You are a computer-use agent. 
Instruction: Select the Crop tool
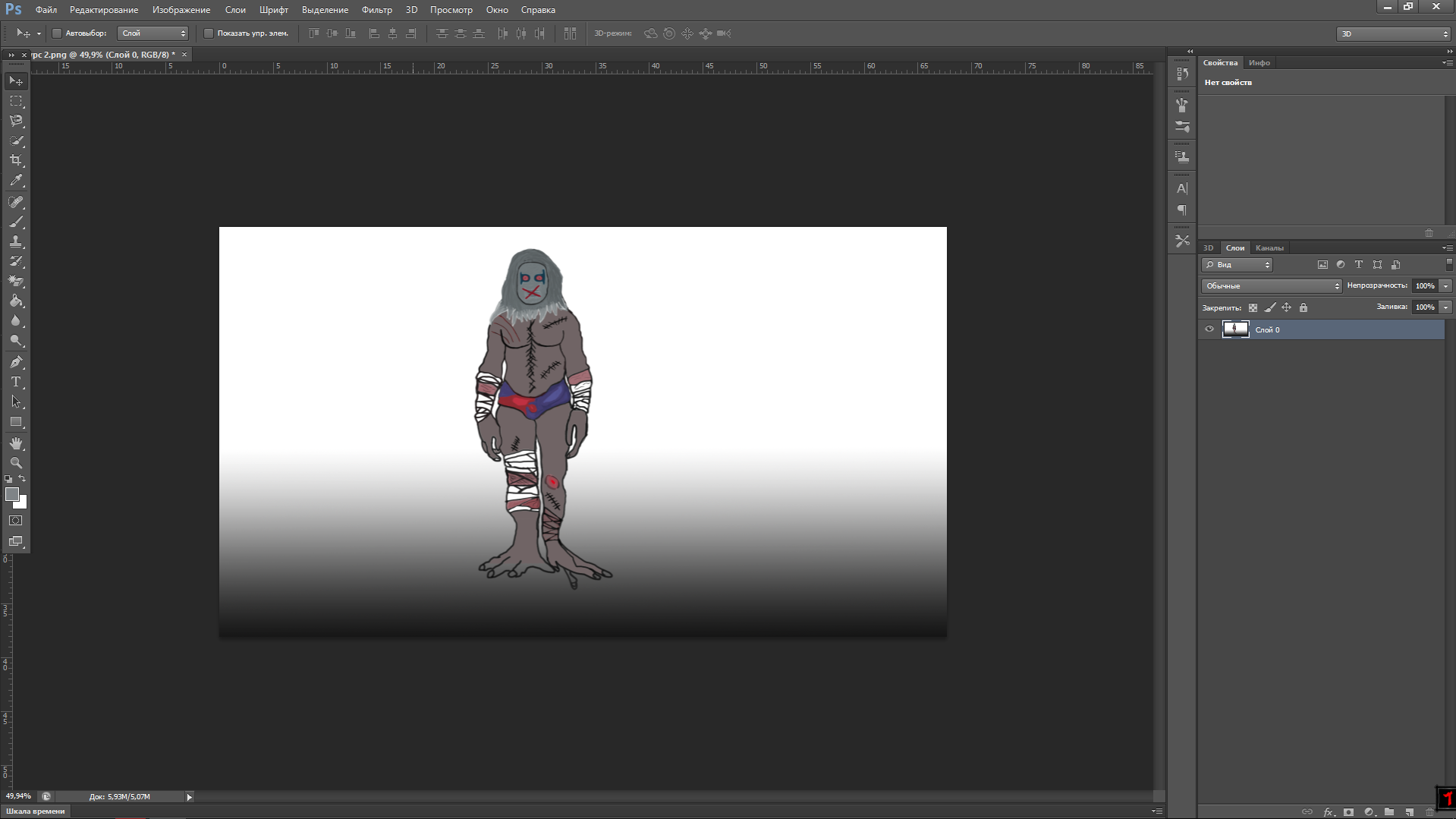(x=16, y=160)
